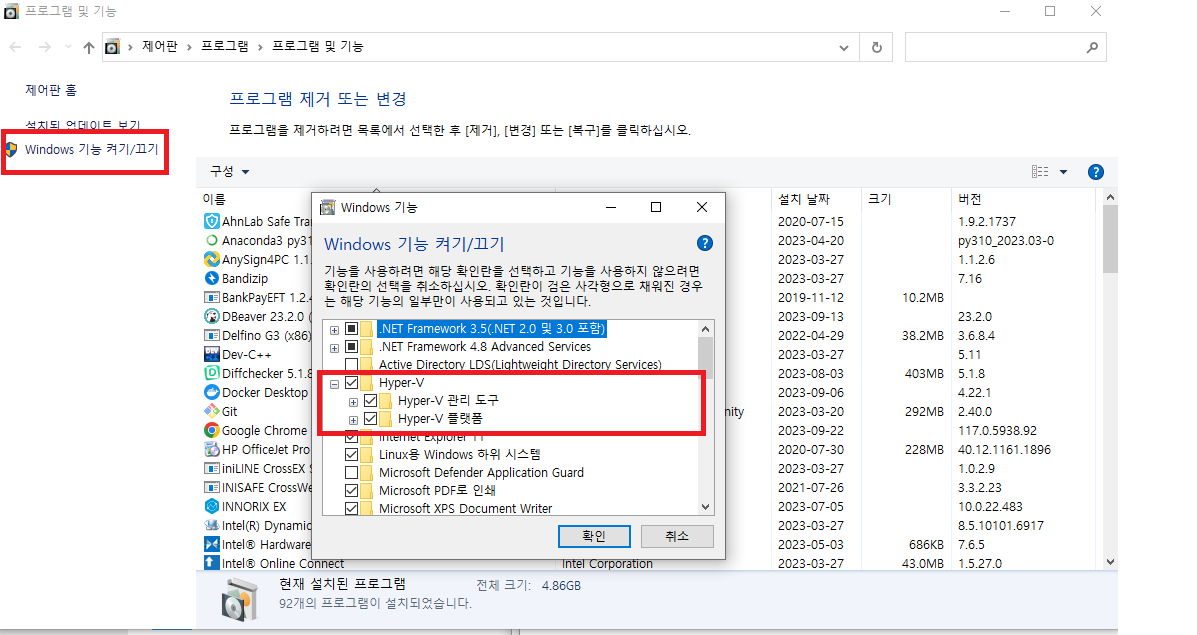Toggle the .NET Framework 3.5 checkbox
The image size is (1197, 635).
coord(351,329)
